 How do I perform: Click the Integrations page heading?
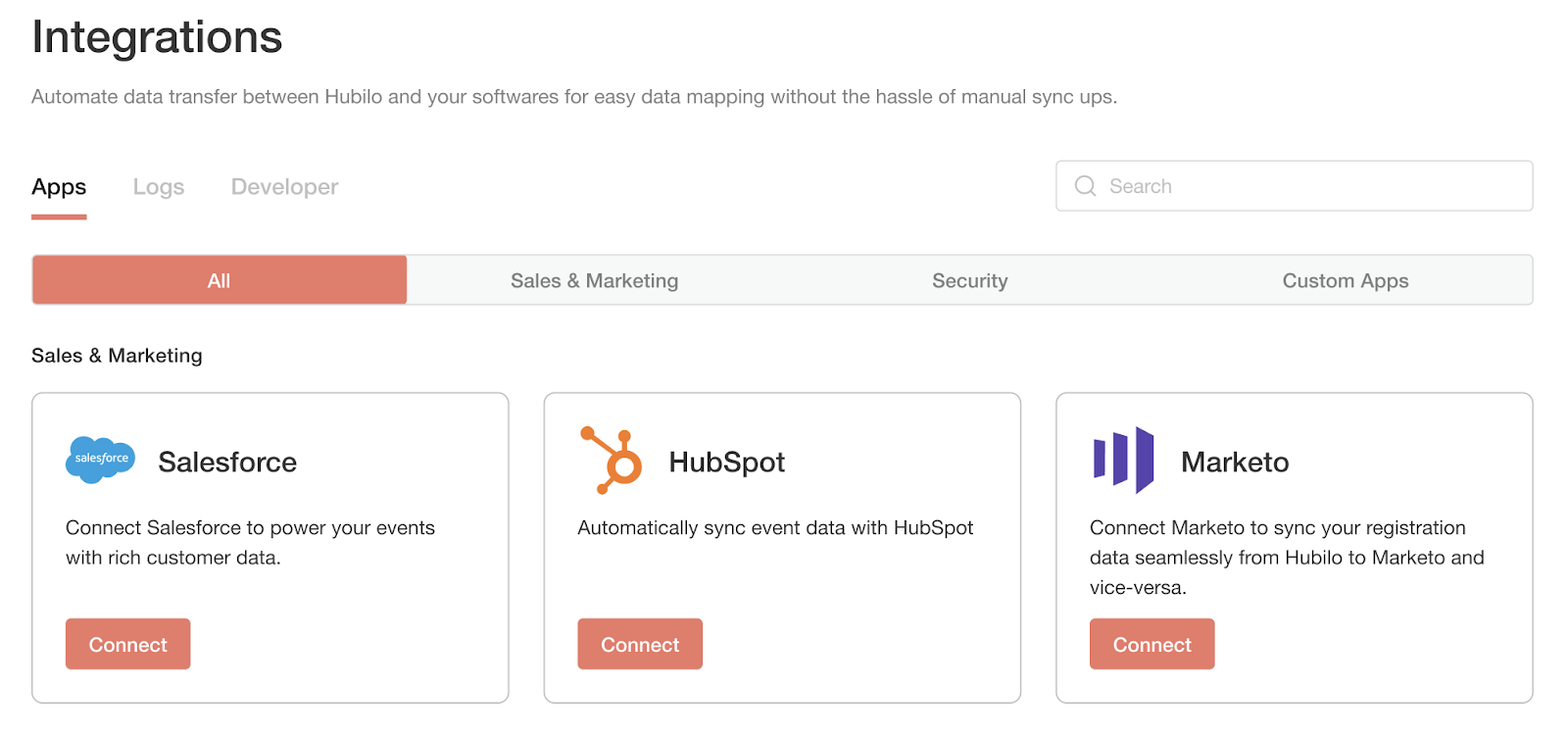pos(157,37)
